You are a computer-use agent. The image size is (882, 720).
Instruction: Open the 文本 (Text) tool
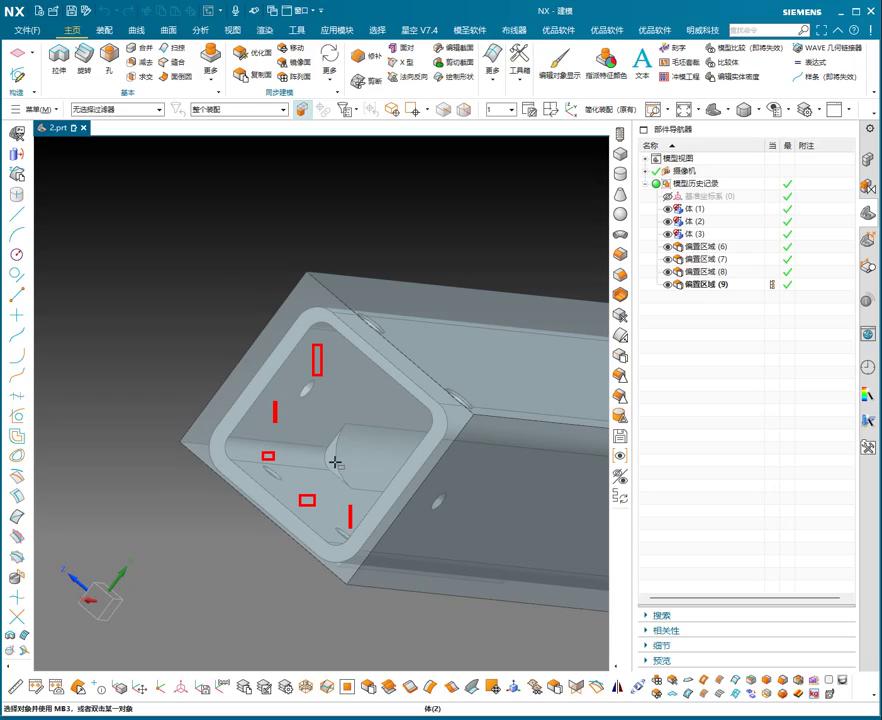642,58
